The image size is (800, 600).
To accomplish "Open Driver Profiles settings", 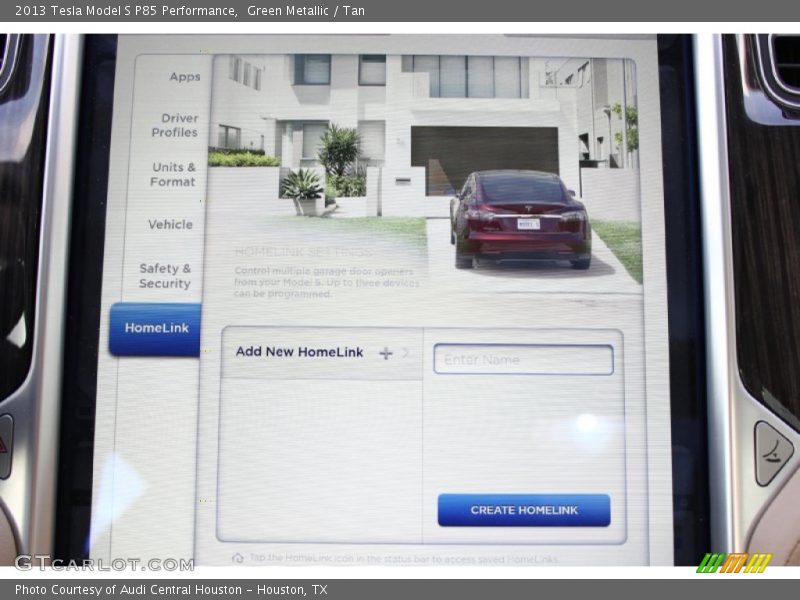I will (175, 125).
